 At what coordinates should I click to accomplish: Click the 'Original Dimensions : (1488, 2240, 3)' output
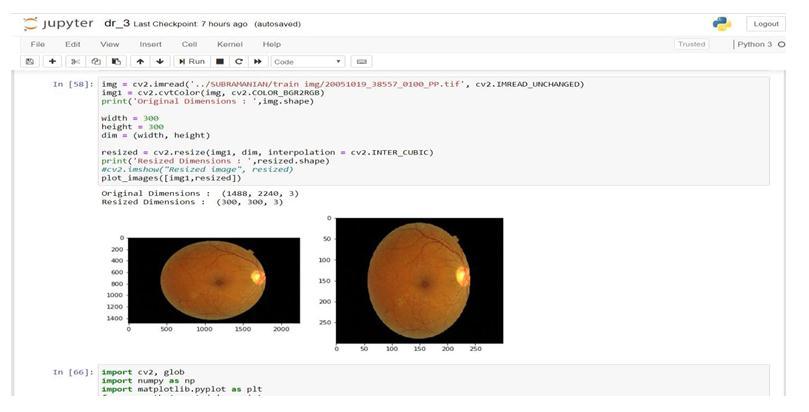tap(200, 193)
